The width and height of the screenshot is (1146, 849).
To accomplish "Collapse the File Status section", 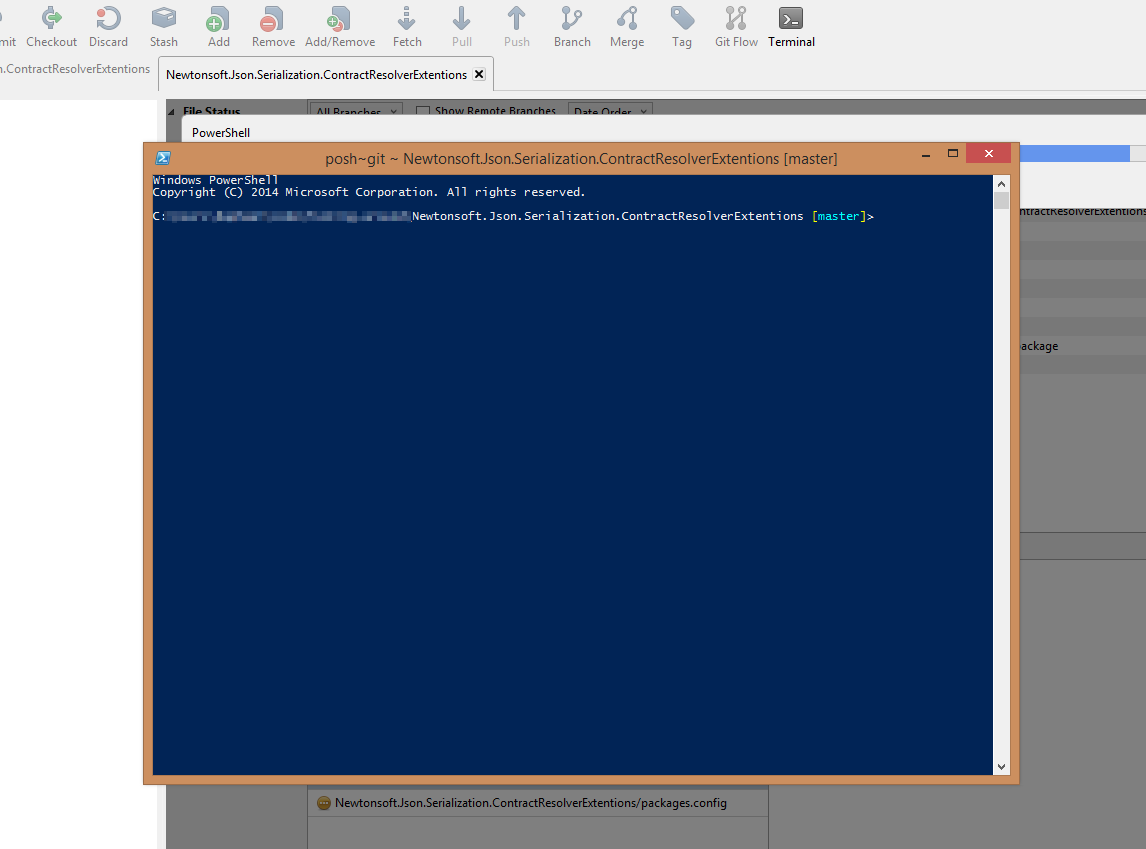I will click(172, 112).
